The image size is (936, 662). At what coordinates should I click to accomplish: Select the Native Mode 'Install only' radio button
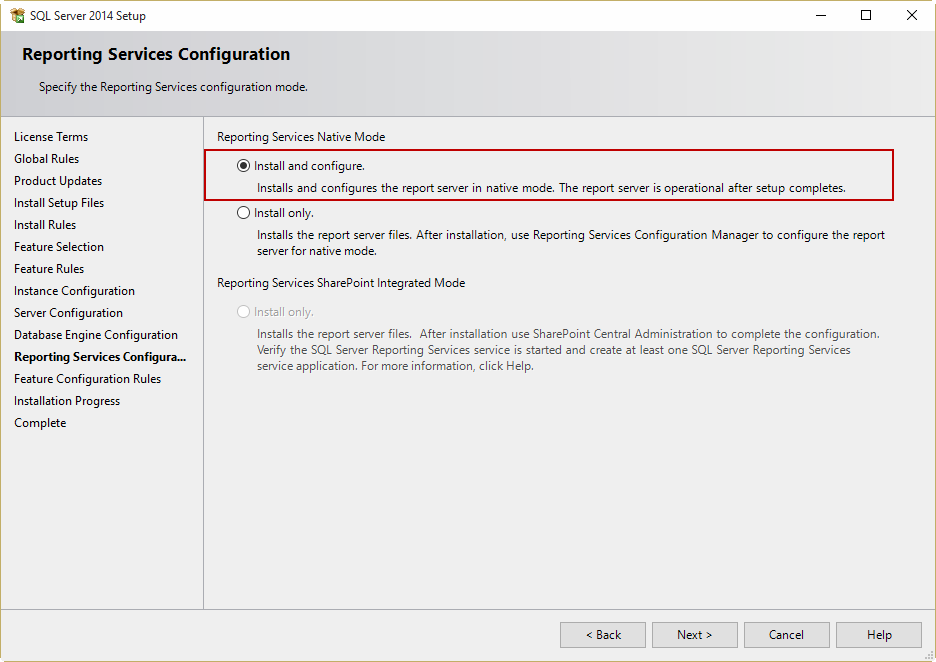pos(244,213)
